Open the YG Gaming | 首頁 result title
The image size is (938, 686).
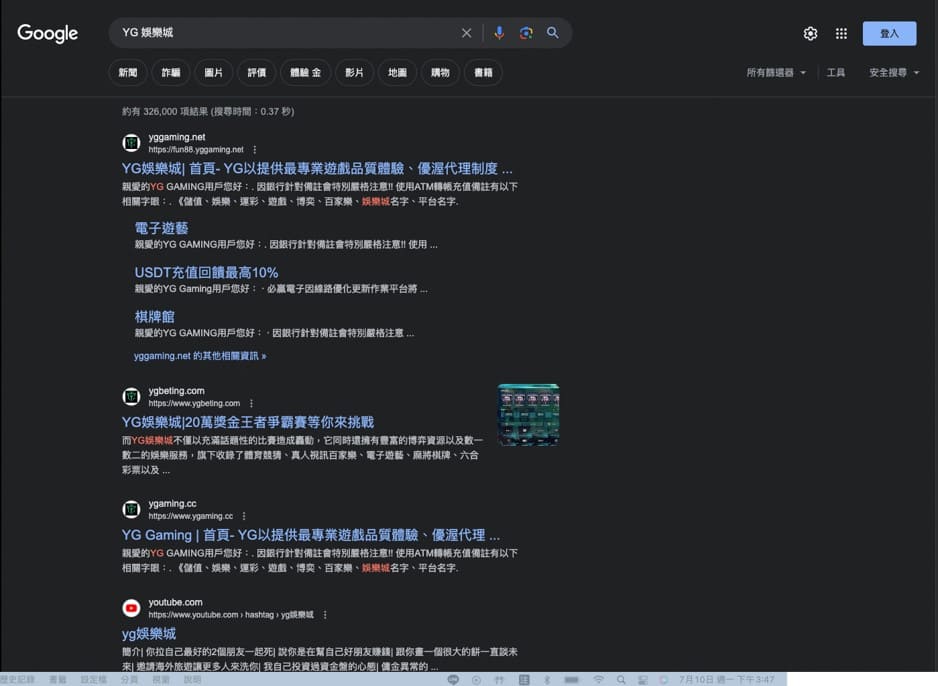(x=311, y=535)
